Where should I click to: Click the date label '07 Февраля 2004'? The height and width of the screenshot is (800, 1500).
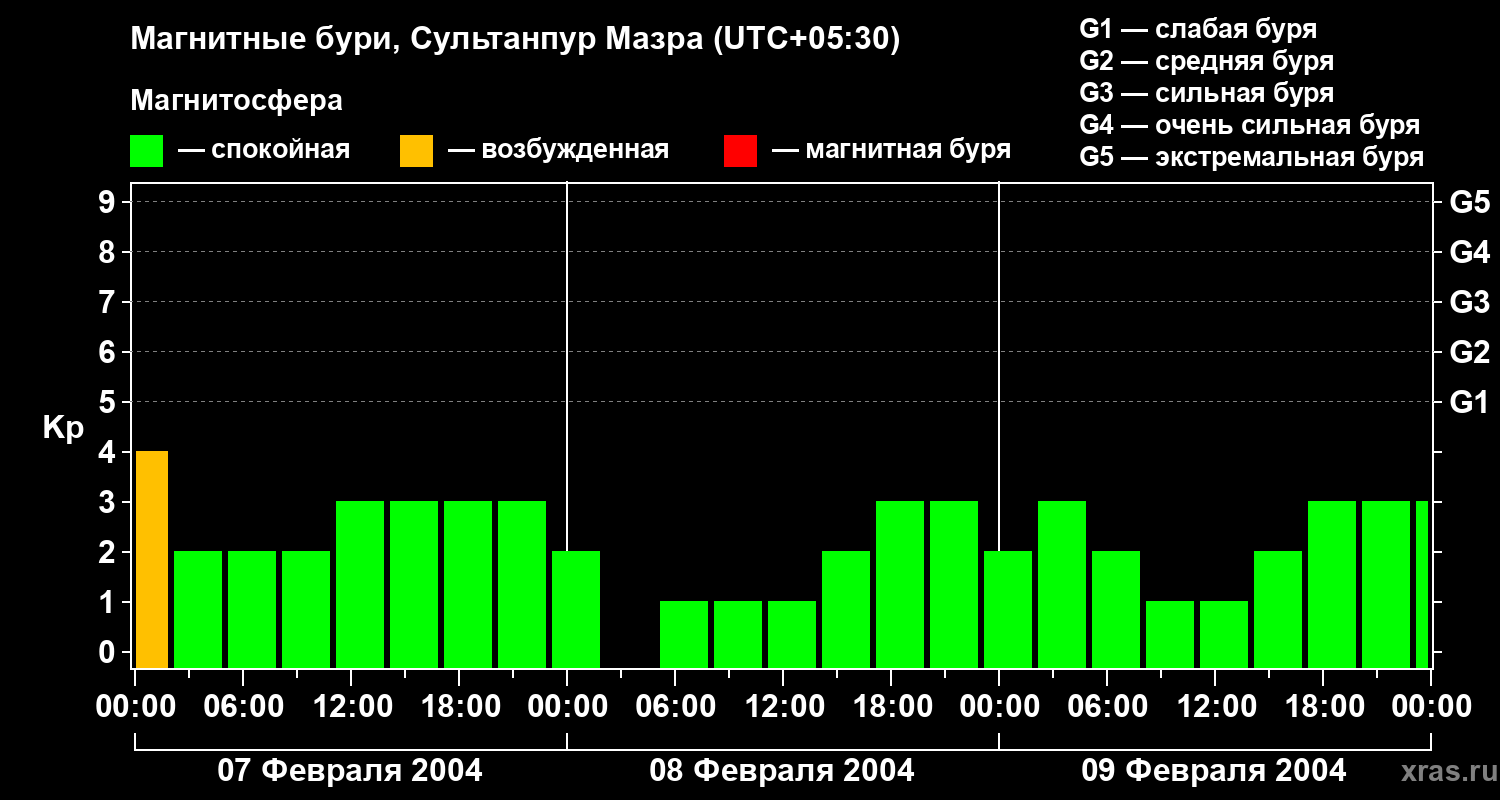coord(350,771)
